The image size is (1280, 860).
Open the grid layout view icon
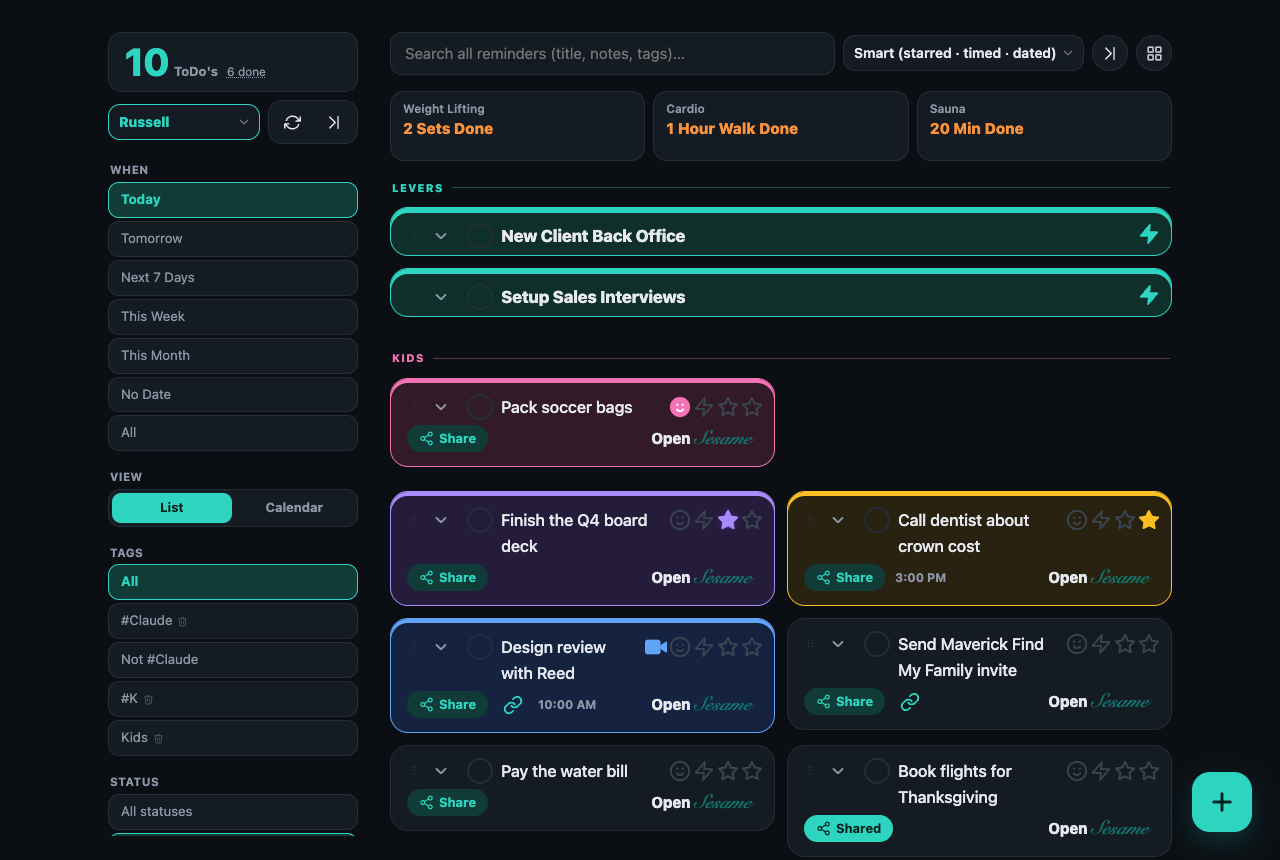click(1154, 53)
